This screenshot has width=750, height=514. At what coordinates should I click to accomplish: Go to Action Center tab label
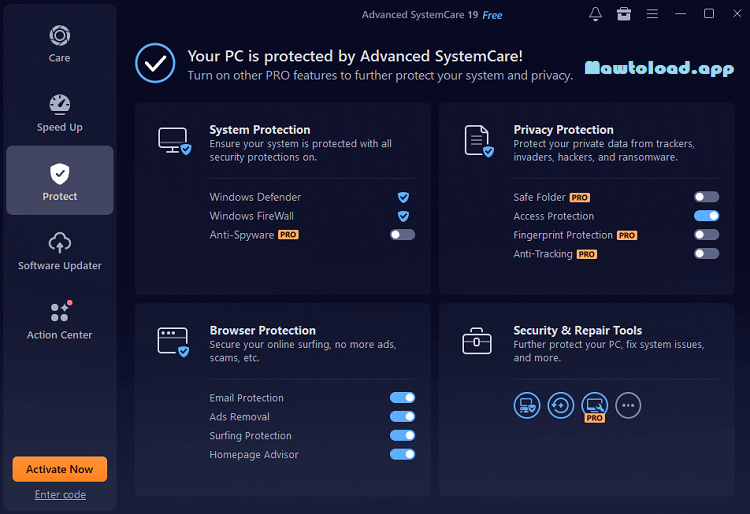tap(59, 335)
